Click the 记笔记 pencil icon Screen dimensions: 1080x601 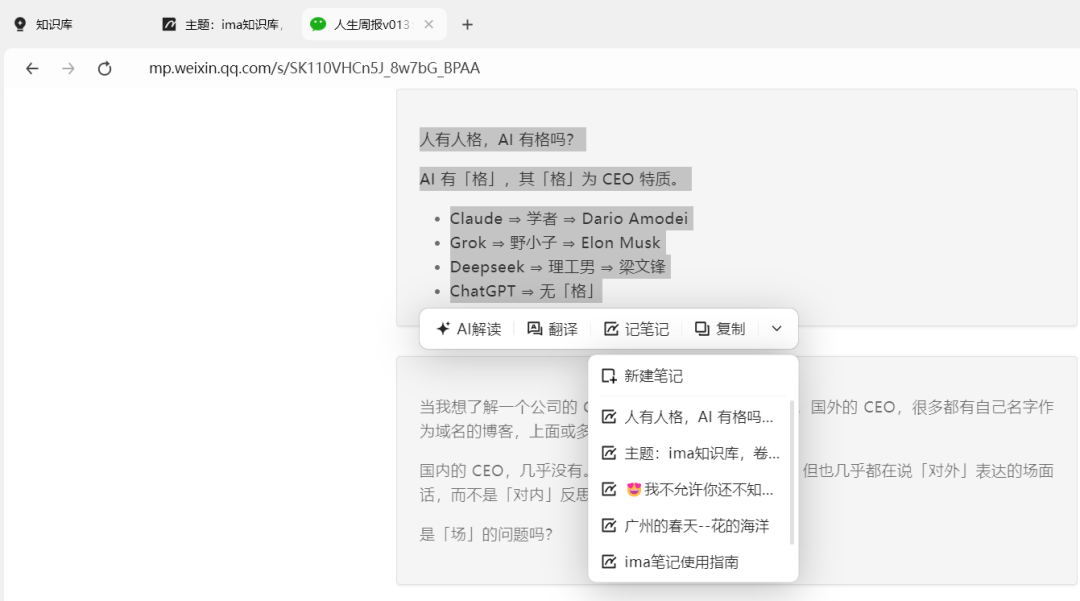(x=611, y=329)
